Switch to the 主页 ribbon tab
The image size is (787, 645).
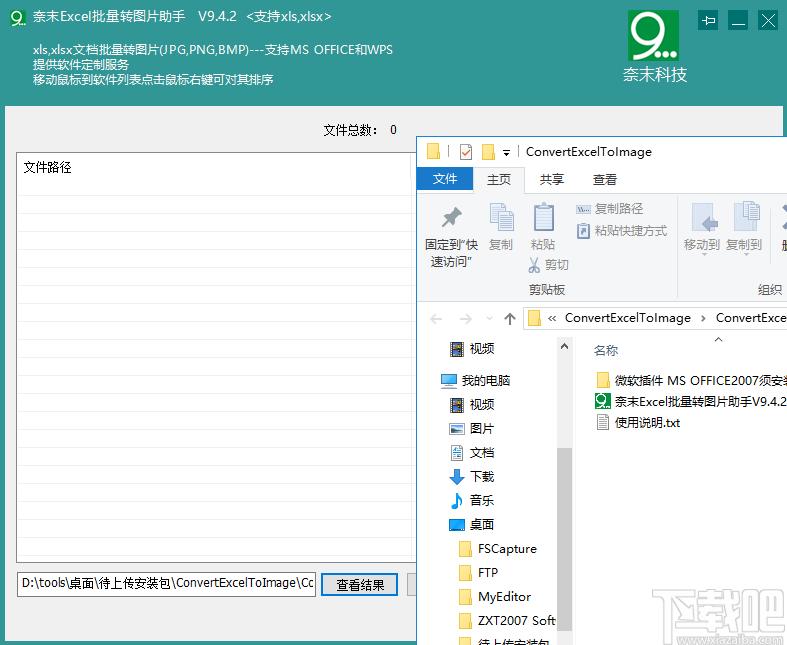coord(499,179)
